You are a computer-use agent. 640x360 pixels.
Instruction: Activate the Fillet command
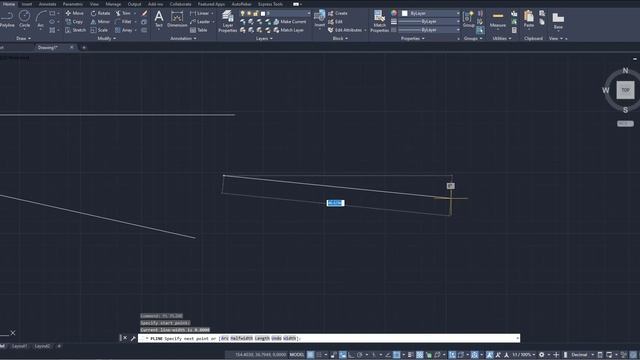pos(123,22)
